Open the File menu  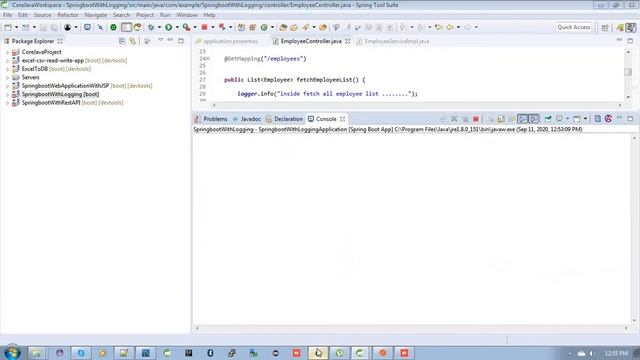click(x=7, y=15)
